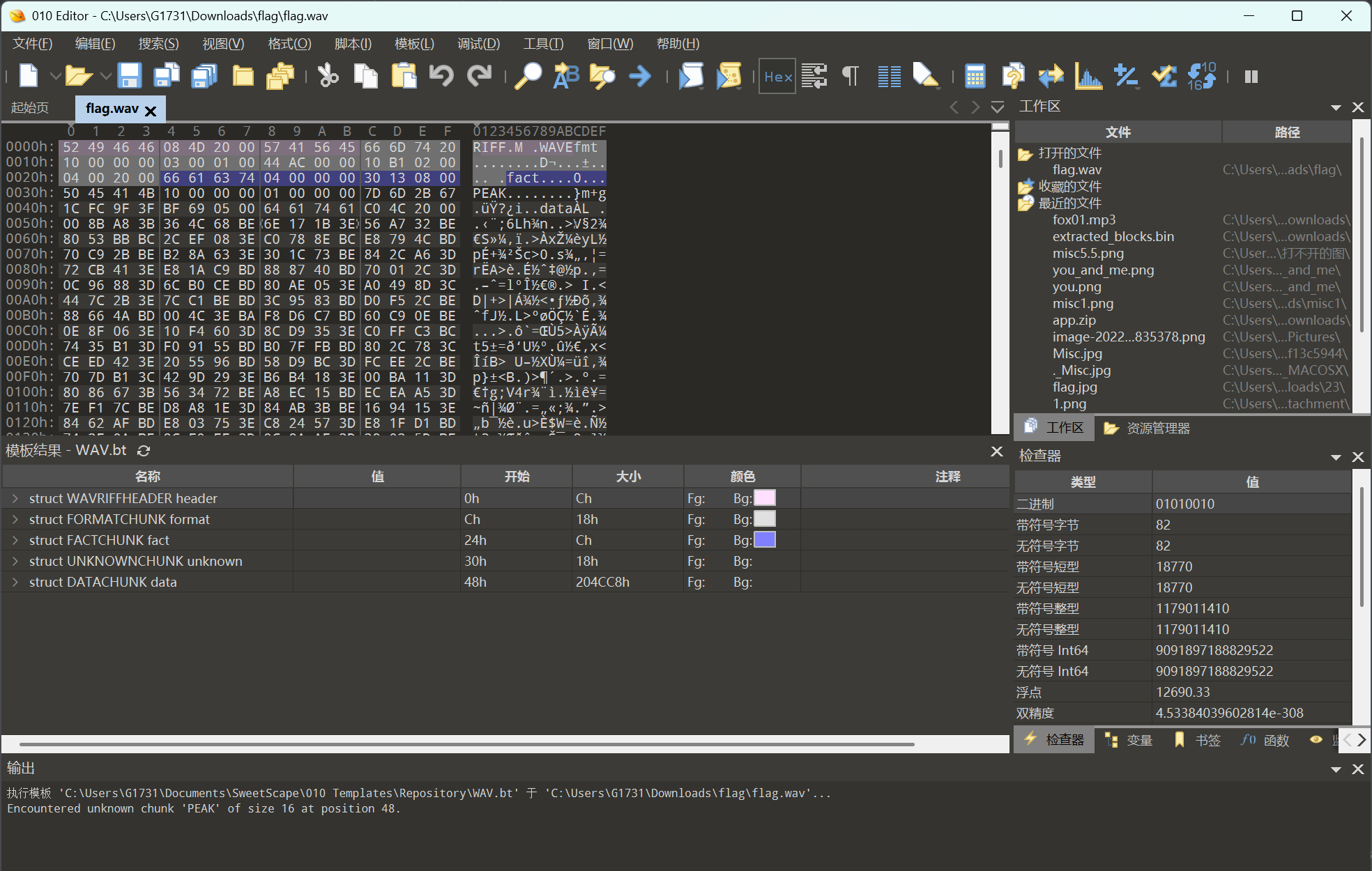Viewport: 1372px width, 871px height.
Task: Open fox01.mp3 from recent files
Action: click(1083, 219)
